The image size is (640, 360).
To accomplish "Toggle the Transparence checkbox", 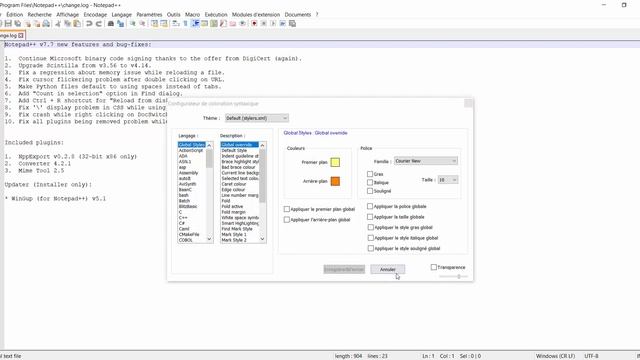I will click(x=433, y=267).
